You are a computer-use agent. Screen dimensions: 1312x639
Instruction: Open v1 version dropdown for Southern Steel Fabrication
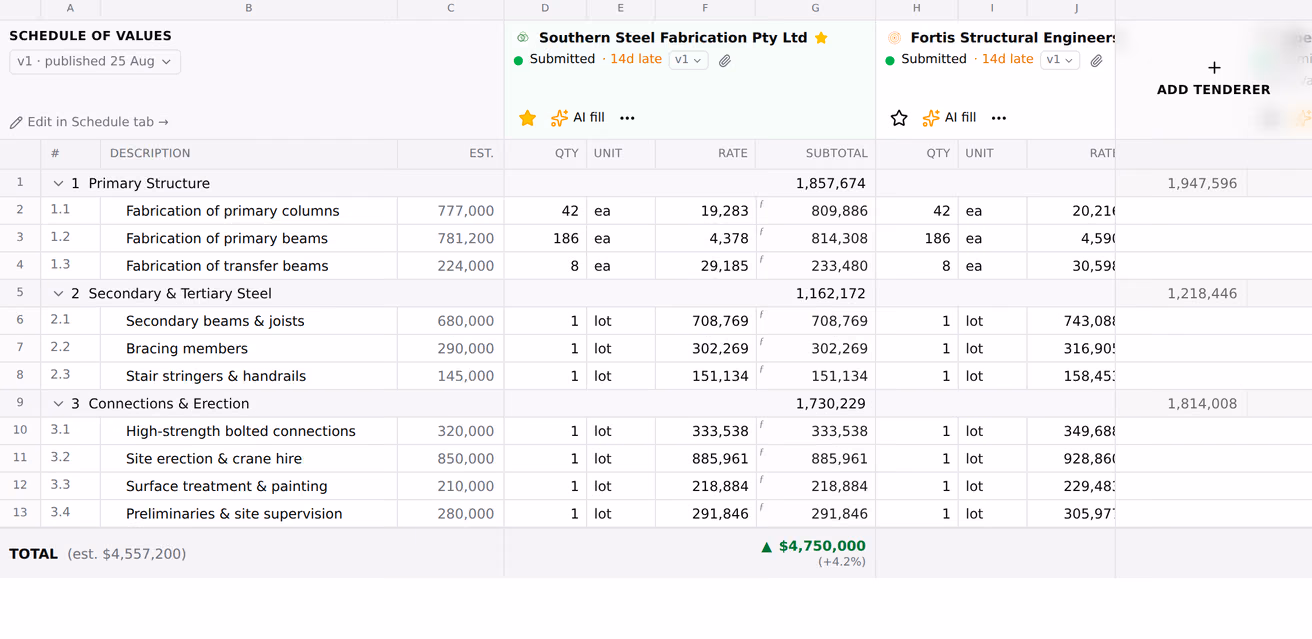(688, 60)
